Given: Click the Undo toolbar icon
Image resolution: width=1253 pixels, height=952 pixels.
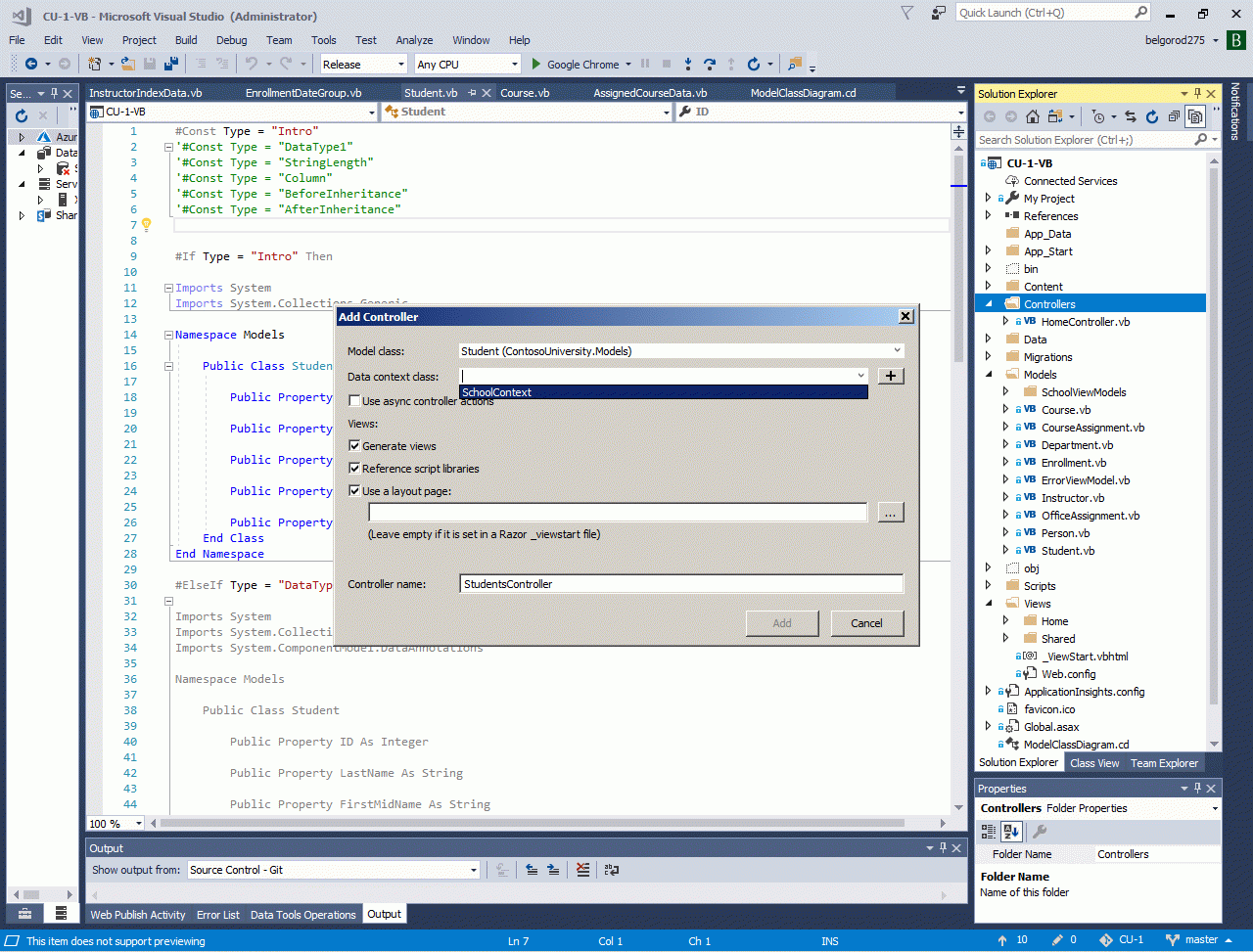Looking at the screenshot, I should coord(252,65).
